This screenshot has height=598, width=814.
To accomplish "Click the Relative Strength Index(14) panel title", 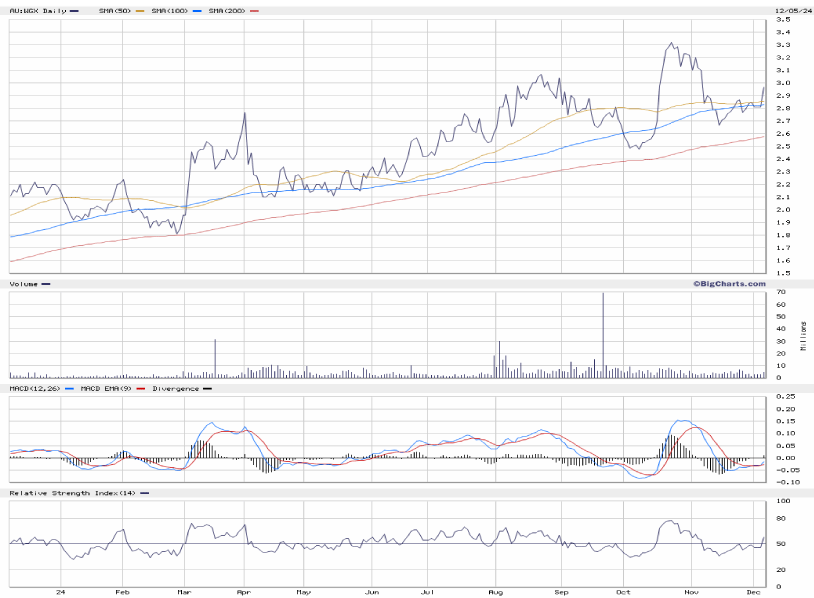I will click(72, 493).
